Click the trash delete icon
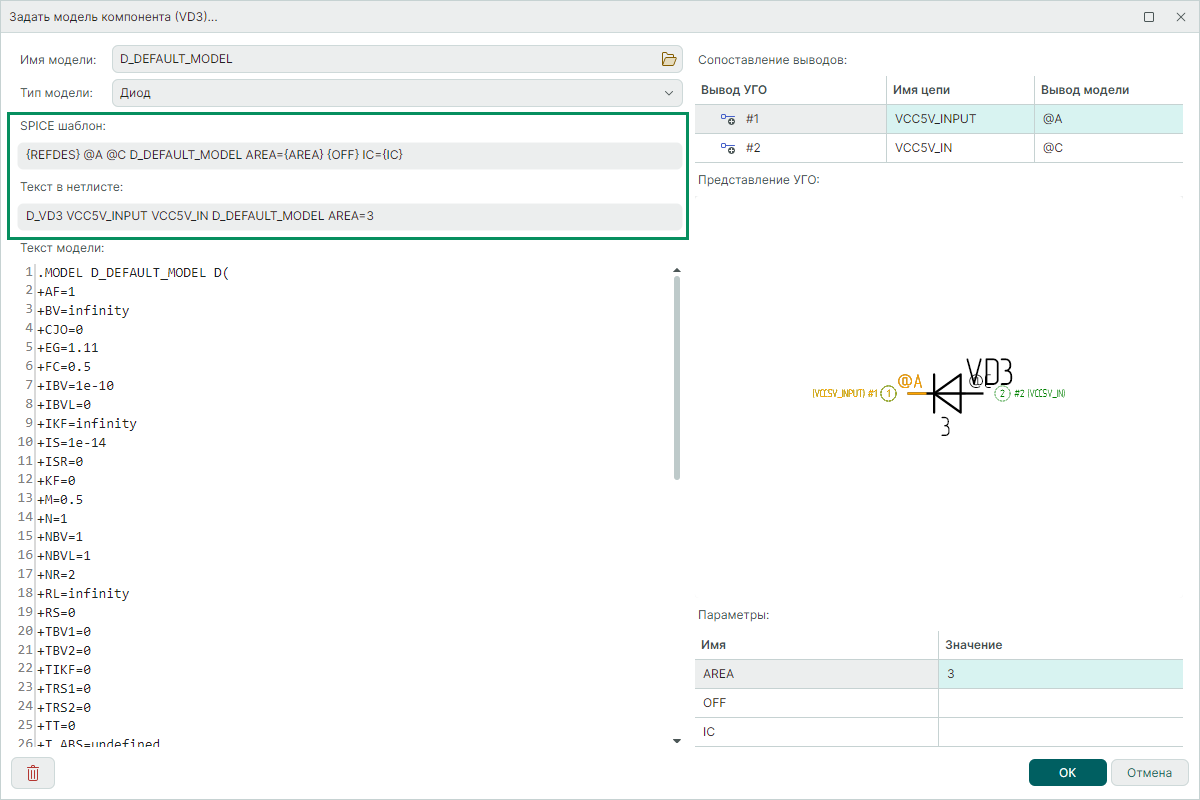Screen dimensions: 1200x800 click(33, 773)
